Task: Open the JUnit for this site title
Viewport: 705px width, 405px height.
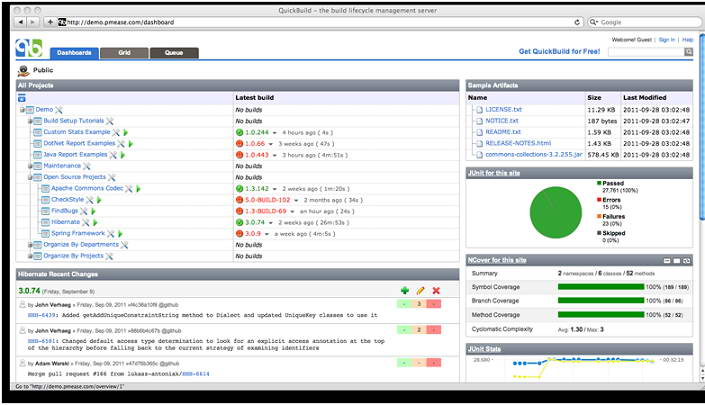Action: point(494,173)
